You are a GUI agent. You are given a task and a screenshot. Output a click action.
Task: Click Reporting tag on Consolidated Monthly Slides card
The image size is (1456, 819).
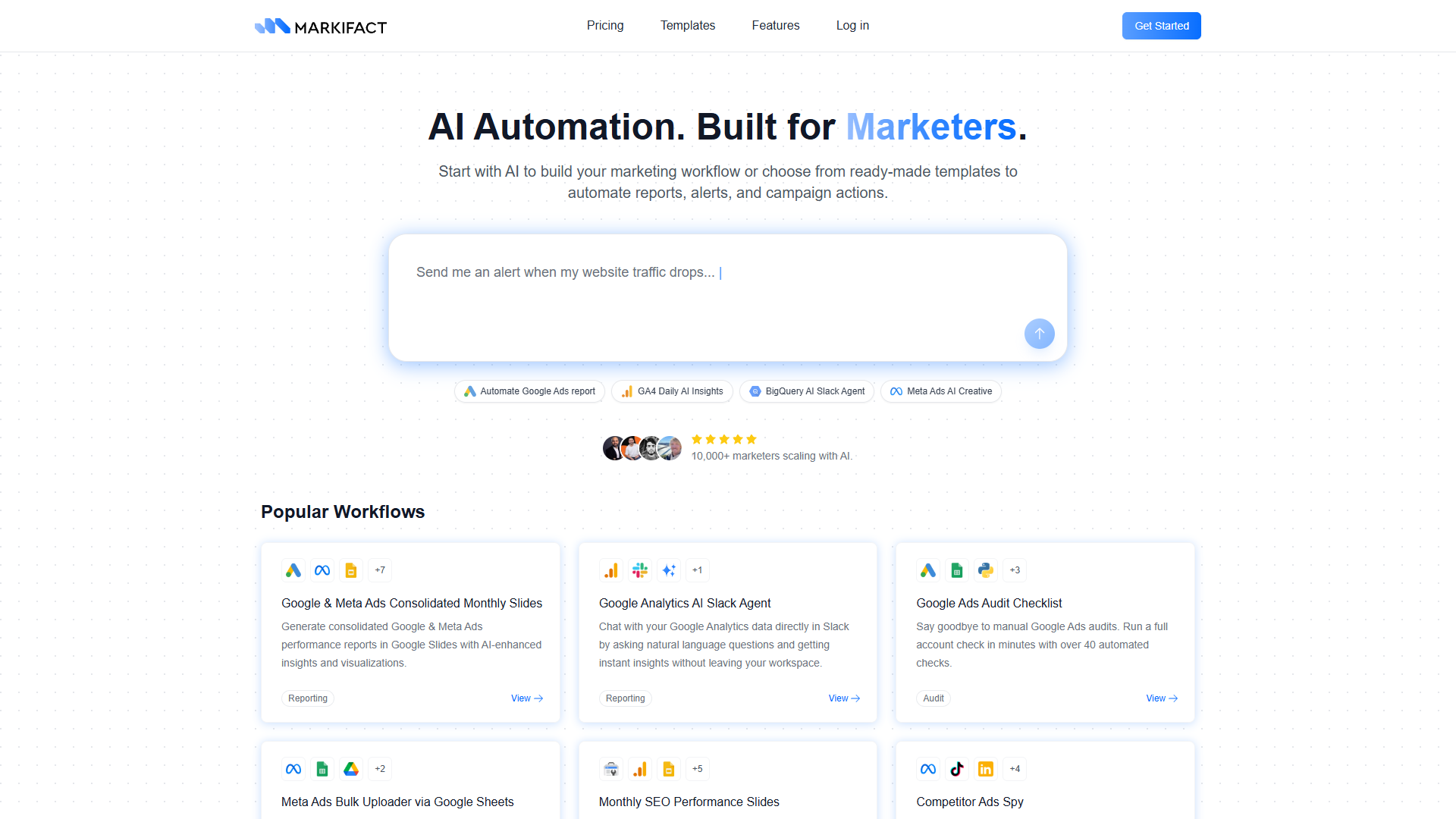pos(308,698)
